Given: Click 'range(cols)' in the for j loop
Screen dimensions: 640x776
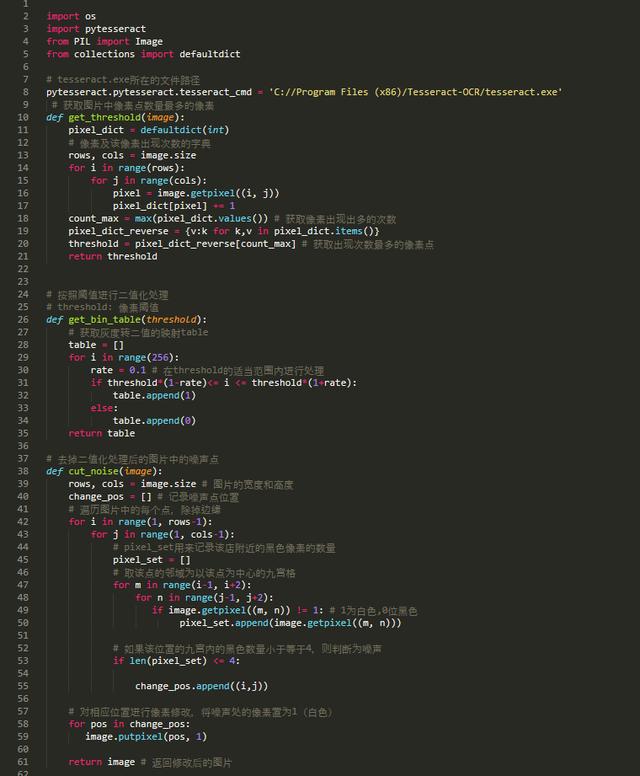Looking at the screenshot, I should click(171, 181).
